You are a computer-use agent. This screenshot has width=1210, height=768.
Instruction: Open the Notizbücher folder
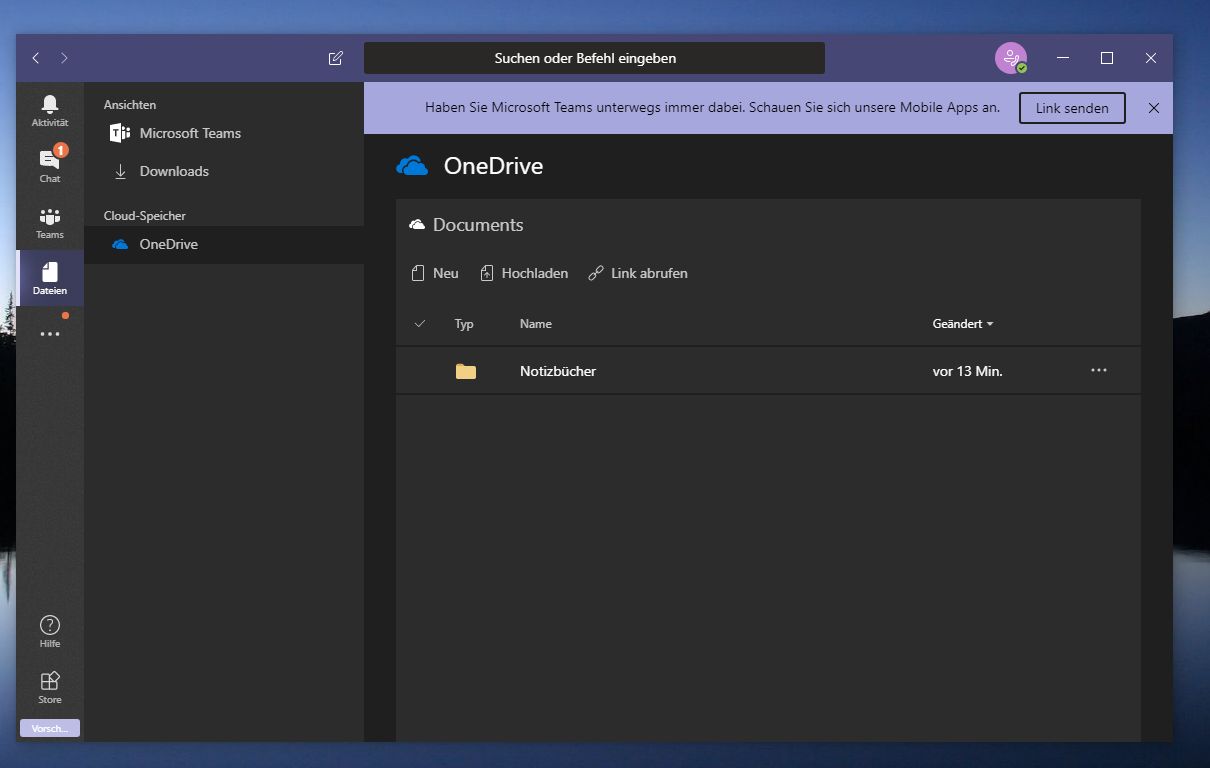558,371
